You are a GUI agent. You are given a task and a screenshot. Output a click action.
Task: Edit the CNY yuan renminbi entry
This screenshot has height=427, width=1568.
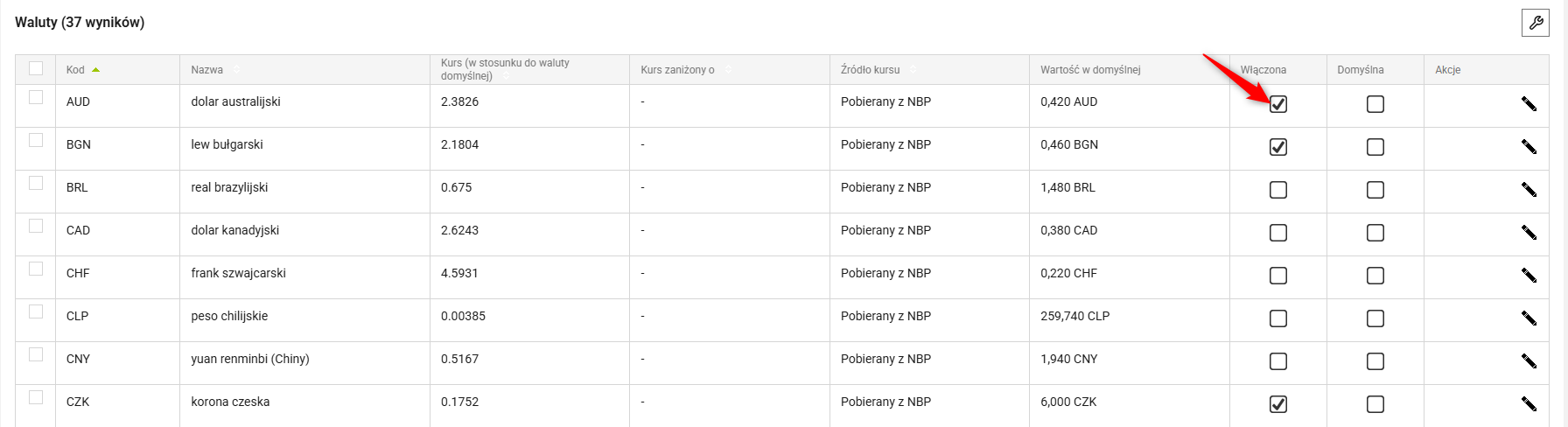click(1529, 361)
